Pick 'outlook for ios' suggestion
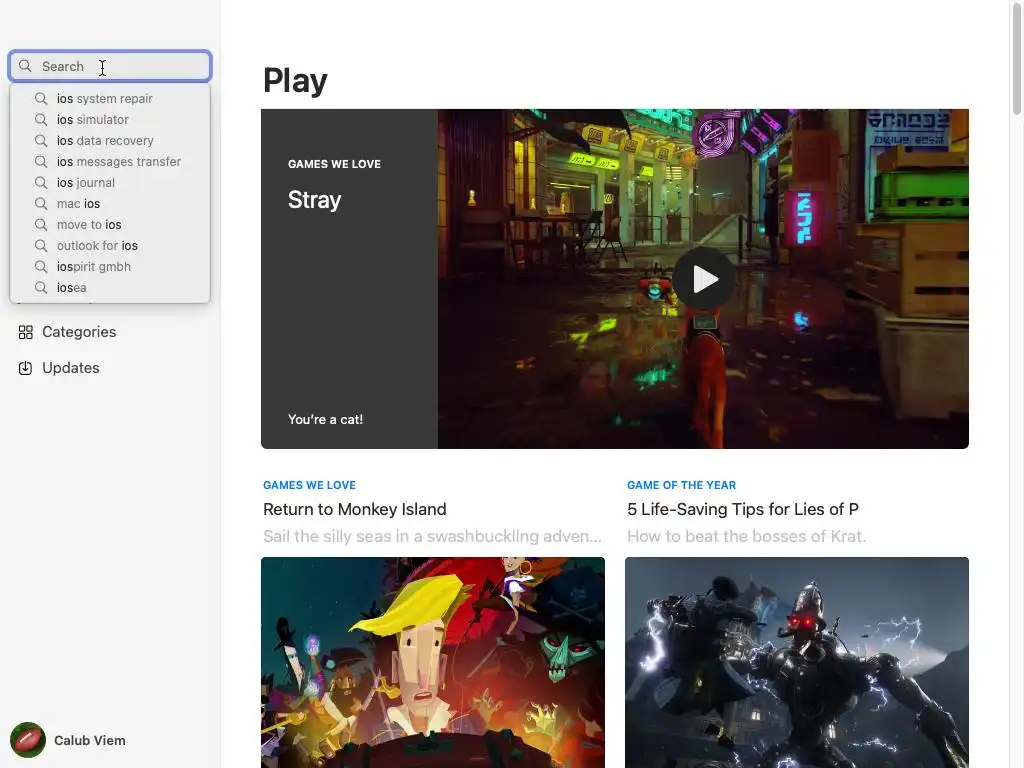 (110, 246)
